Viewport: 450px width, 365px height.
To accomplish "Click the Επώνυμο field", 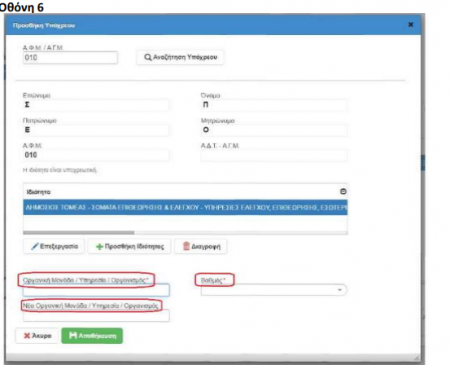I will click(96, 105).
